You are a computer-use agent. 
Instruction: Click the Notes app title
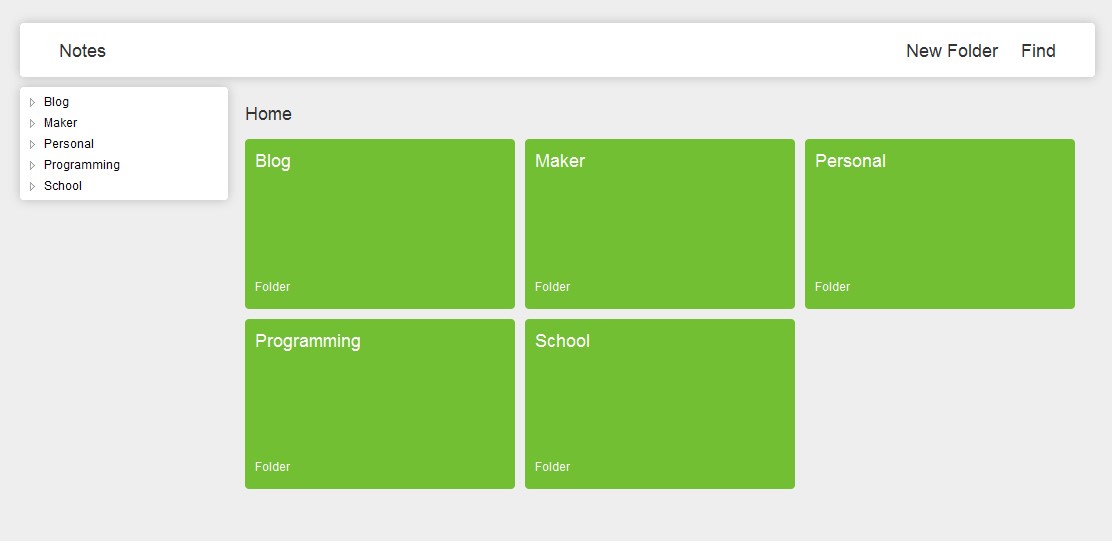(82, 51)
